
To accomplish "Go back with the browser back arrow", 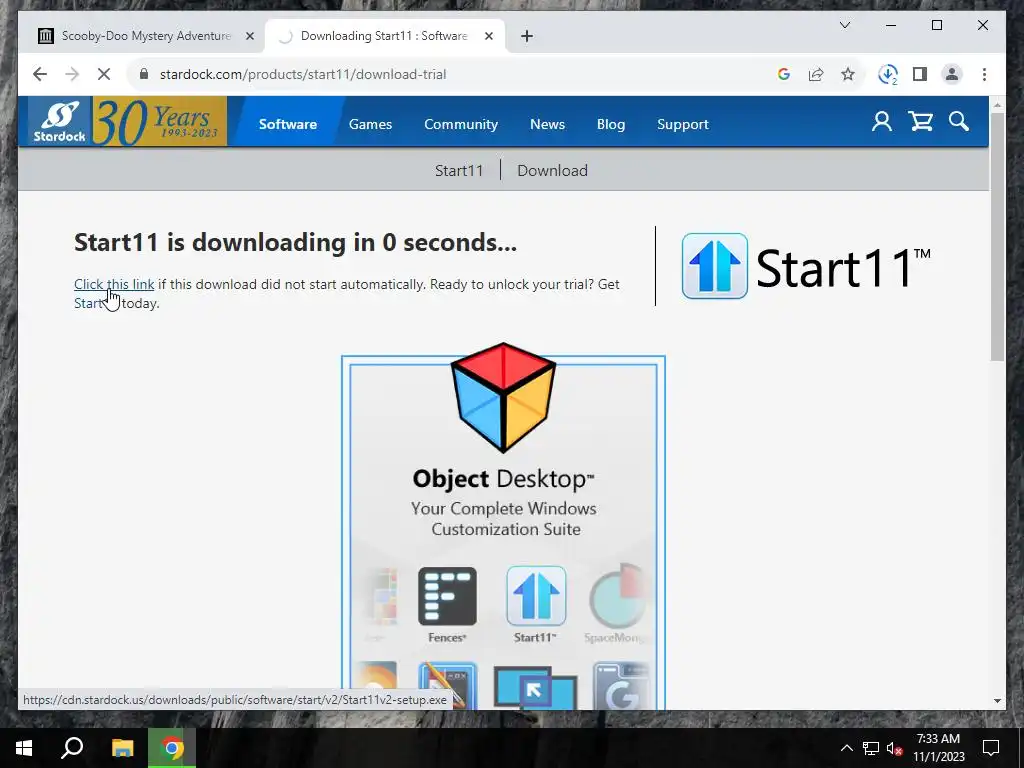I will 40,74.
